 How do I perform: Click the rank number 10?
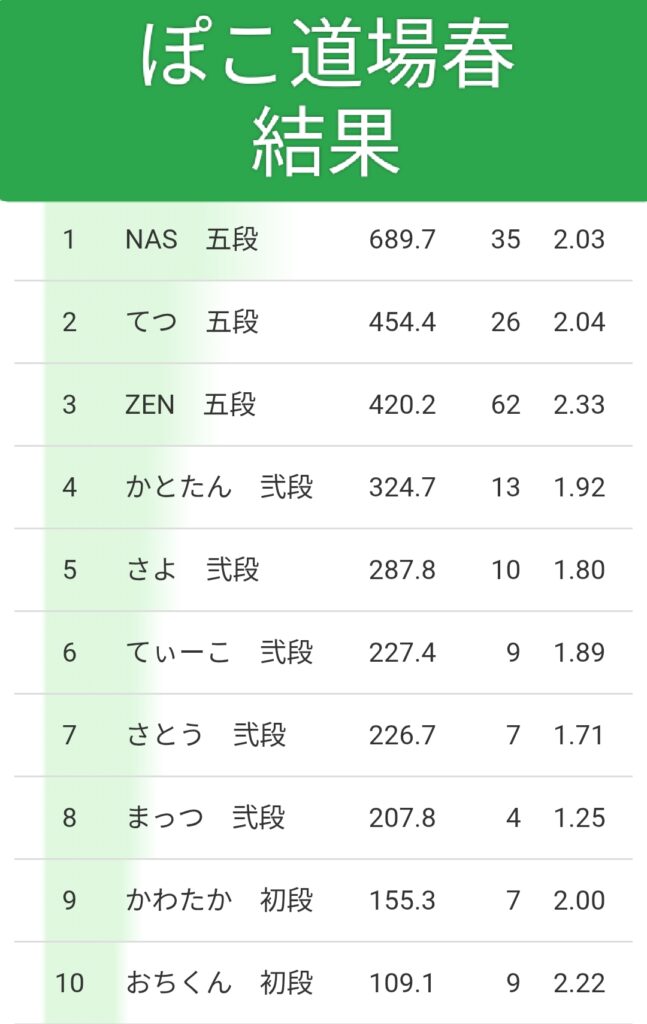click(x=69, y=983)
